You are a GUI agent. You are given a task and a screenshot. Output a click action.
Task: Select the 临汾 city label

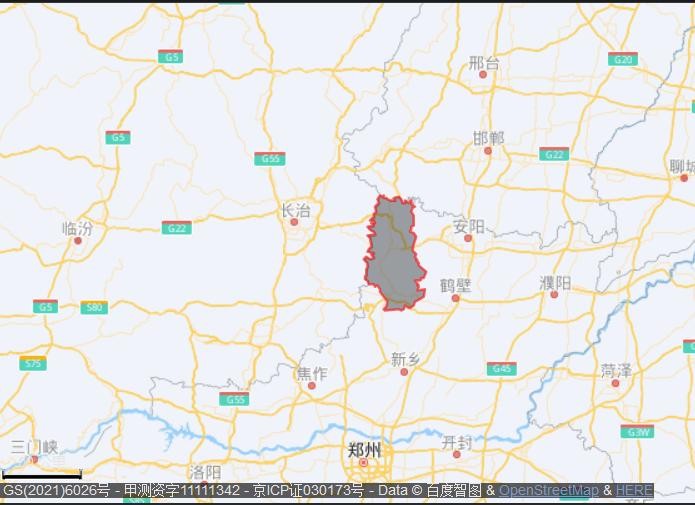coord(77,228)
